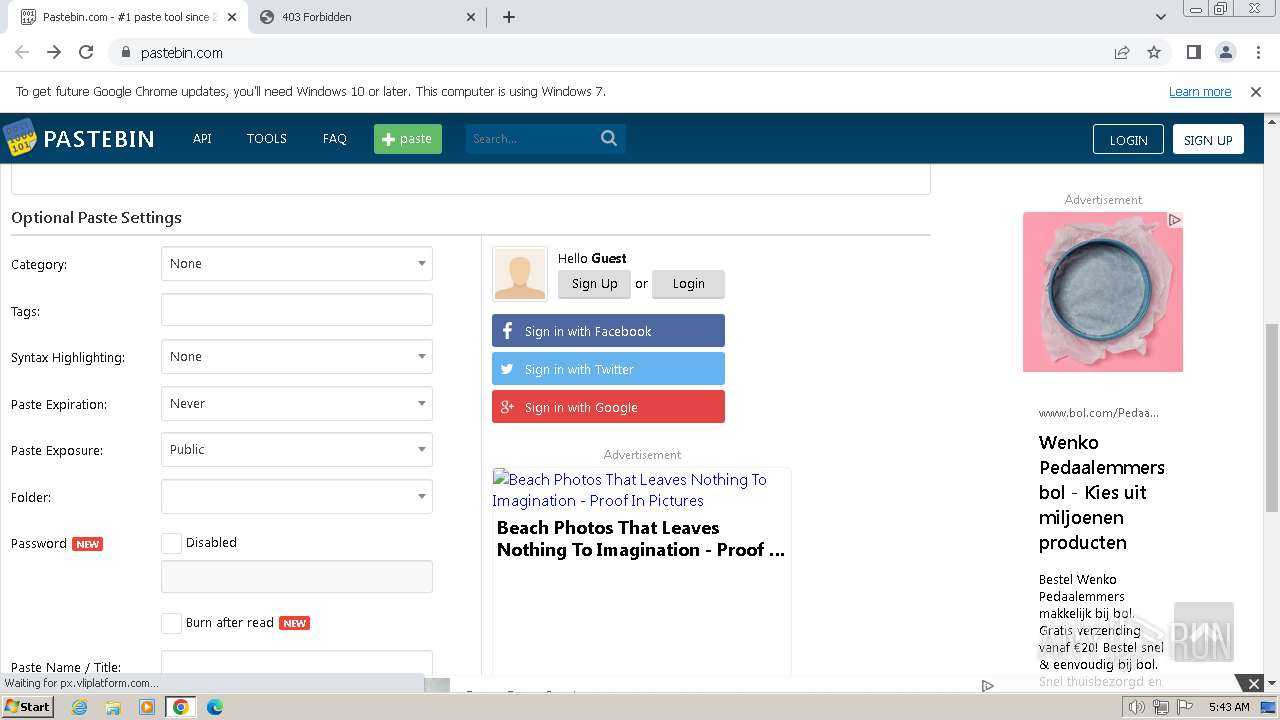Click the volume icon in system tray
Screen dimensions: 1280x720
pos(1136,707)
